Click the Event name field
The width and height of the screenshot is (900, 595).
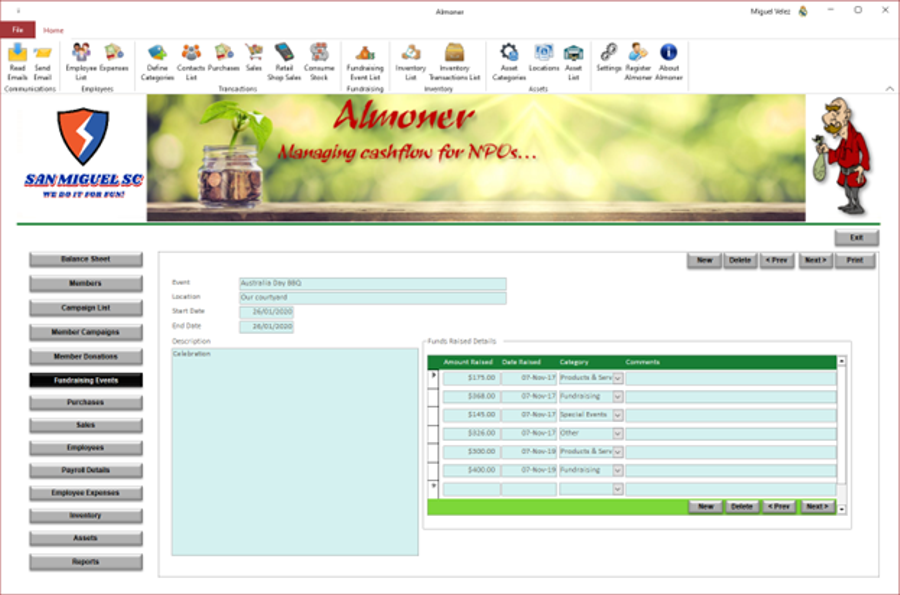pyautogui.click(x=373, y=283)
